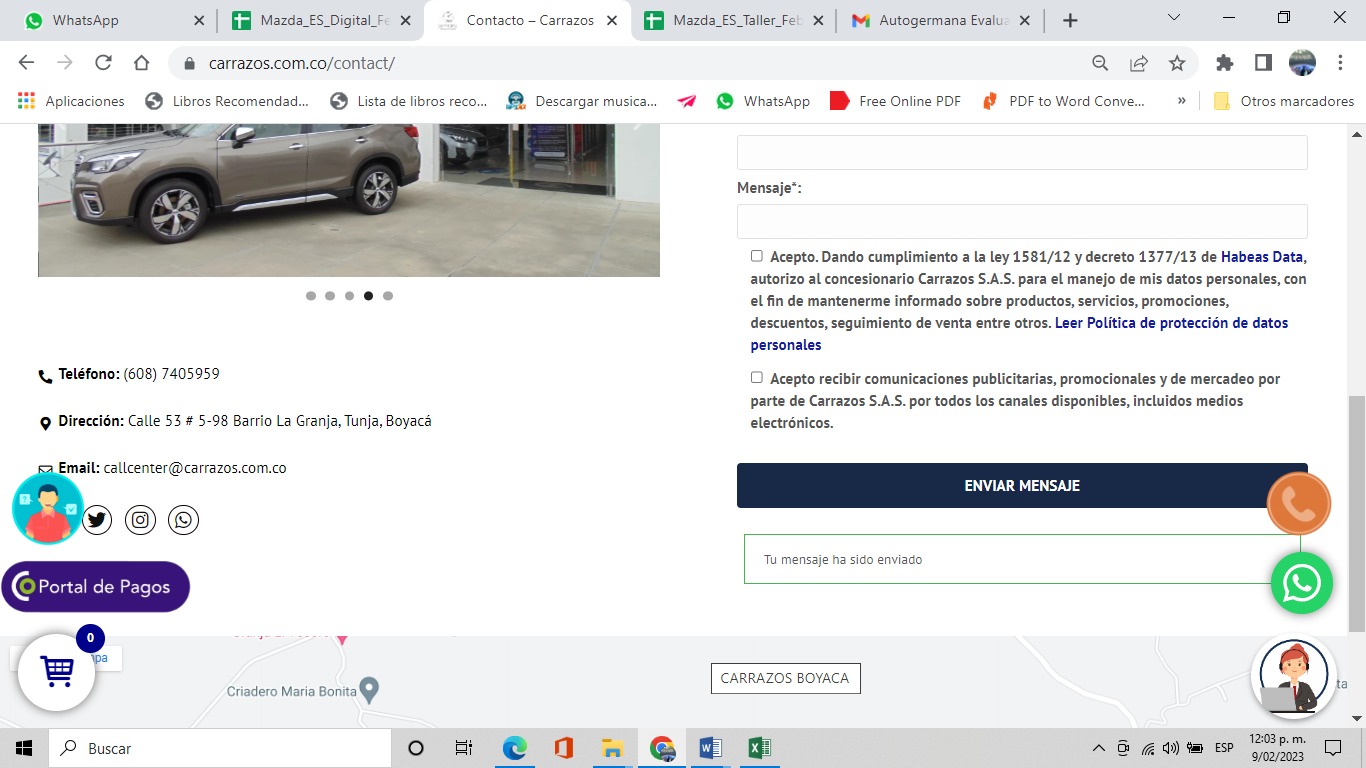
Task: Open the Otros marcadores folder
Action: [1283, 101]
